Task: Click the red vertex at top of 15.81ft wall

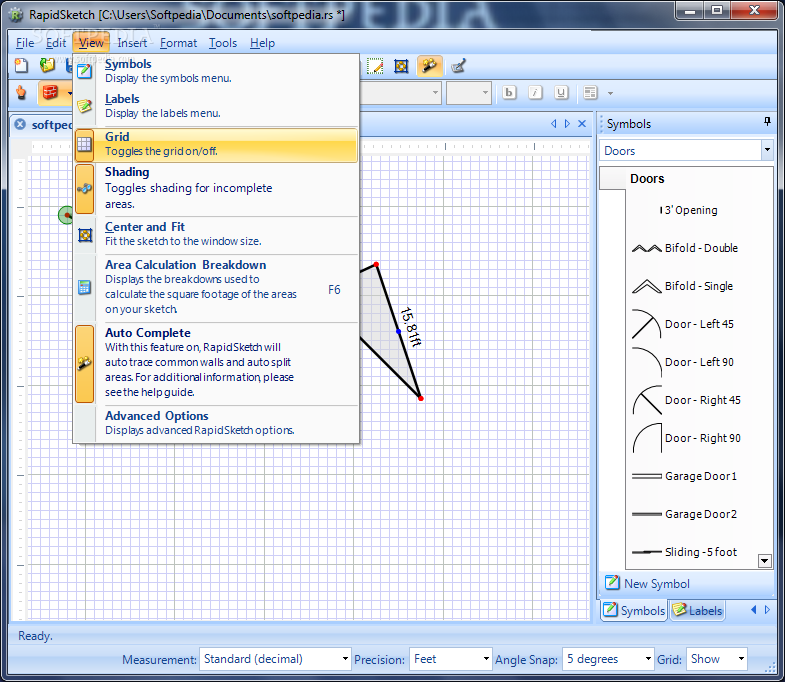Action: click(376, 264)
